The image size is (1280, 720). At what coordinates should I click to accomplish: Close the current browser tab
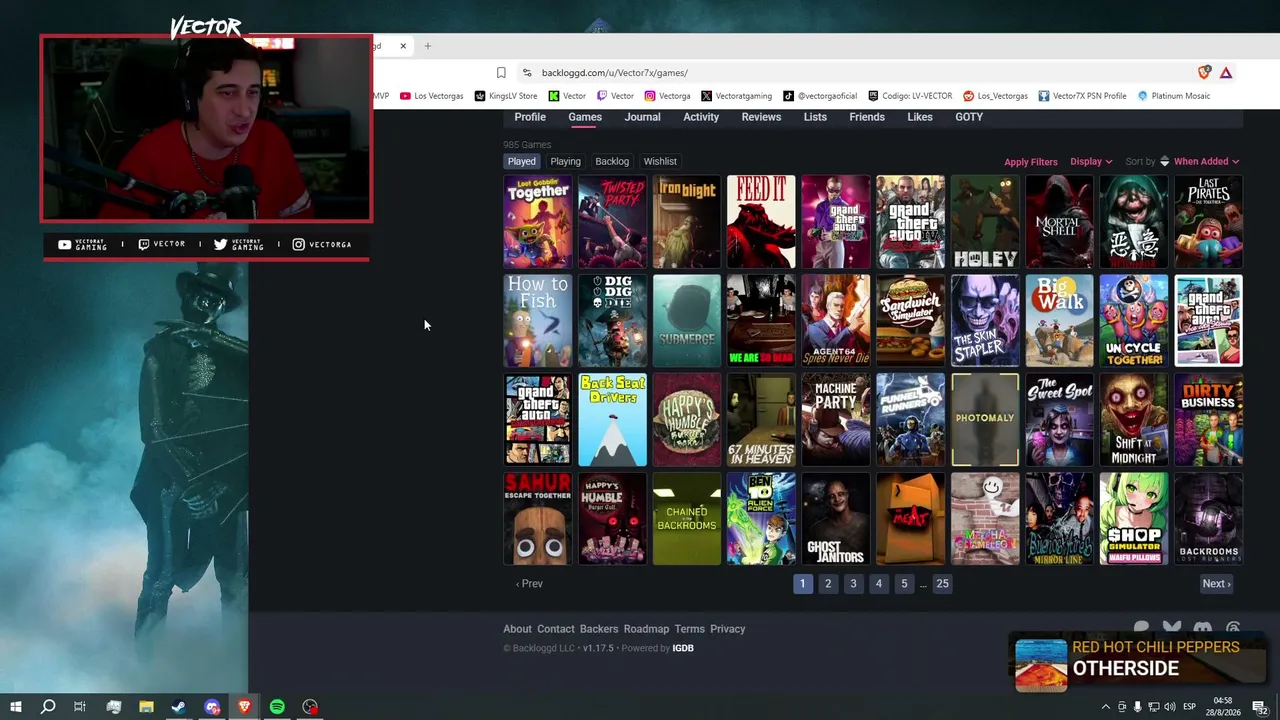point(403,46)
